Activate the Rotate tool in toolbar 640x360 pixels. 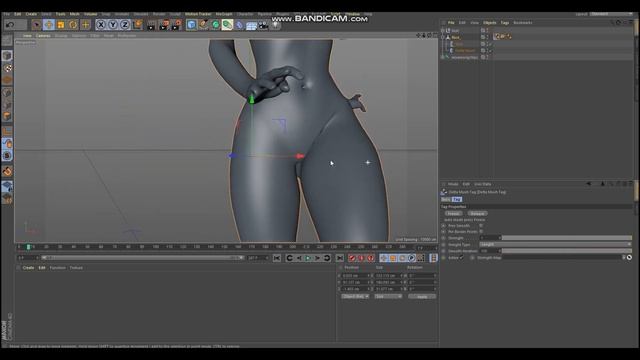(x=73, y=25)
